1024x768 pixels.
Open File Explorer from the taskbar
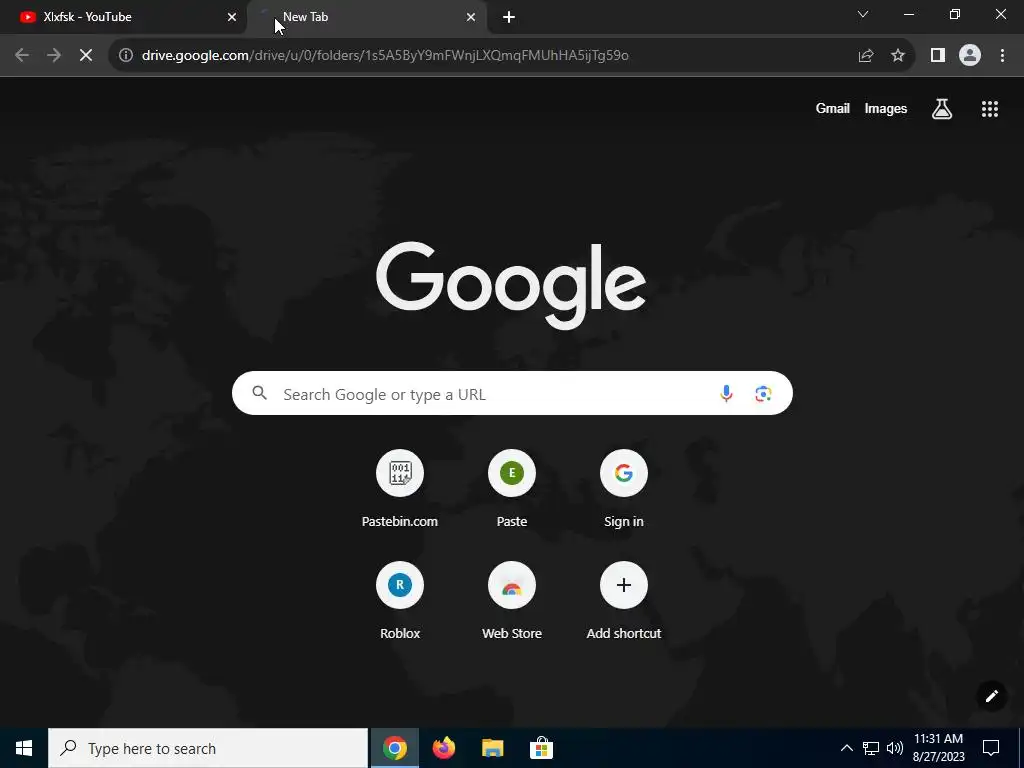click(492, 748)
